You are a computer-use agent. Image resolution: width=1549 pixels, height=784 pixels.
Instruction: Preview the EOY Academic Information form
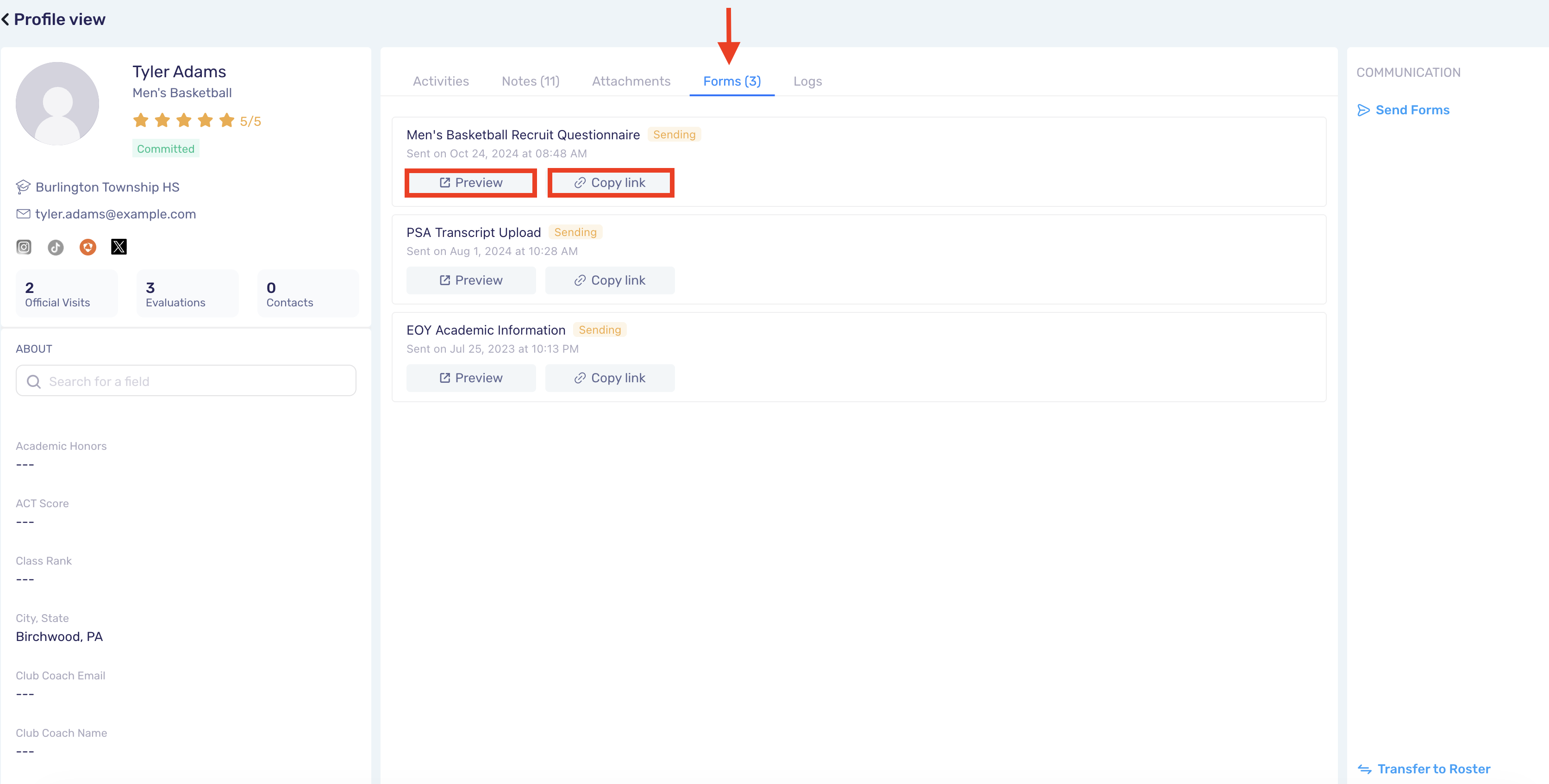coord(471,378)
